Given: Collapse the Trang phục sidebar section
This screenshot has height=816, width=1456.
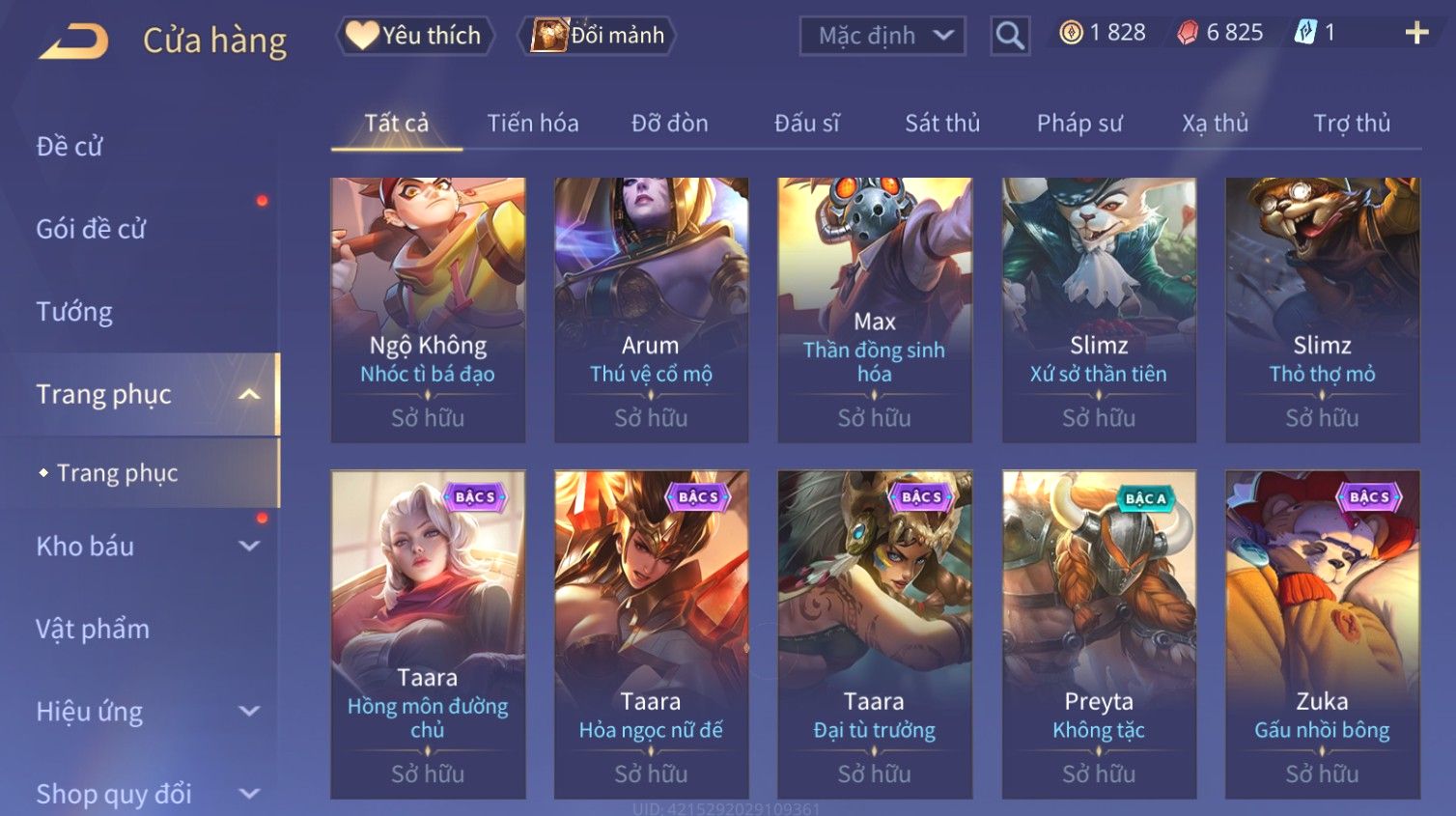Looking at the screenshot, I should click(x=249, y=394).
